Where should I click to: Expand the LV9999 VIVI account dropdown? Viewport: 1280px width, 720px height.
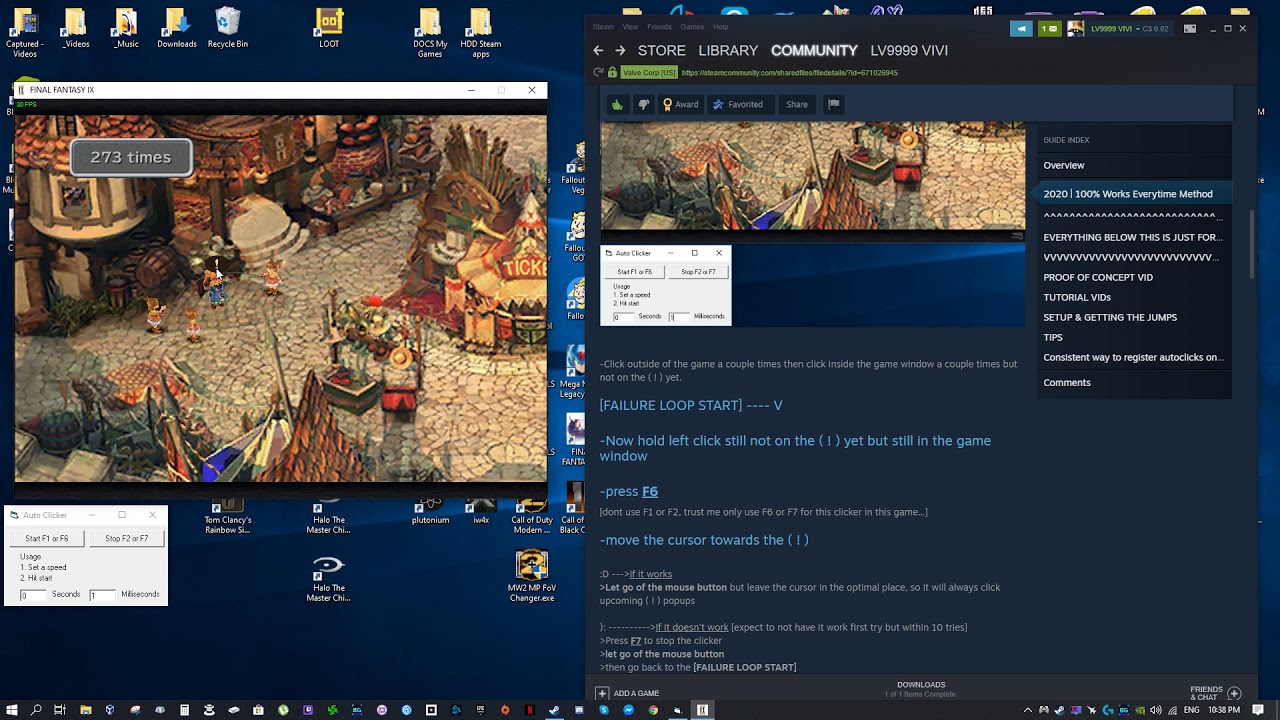(x=1130, y=29)
